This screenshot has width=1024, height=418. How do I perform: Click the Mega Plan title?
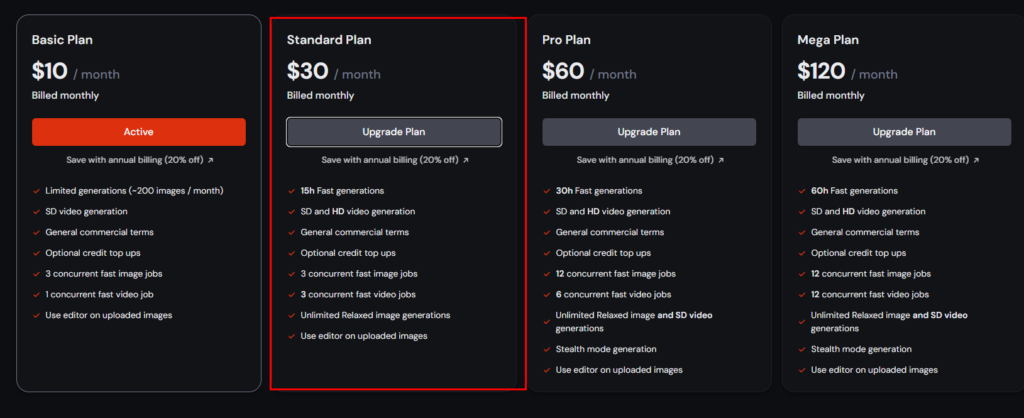[829, 40]
